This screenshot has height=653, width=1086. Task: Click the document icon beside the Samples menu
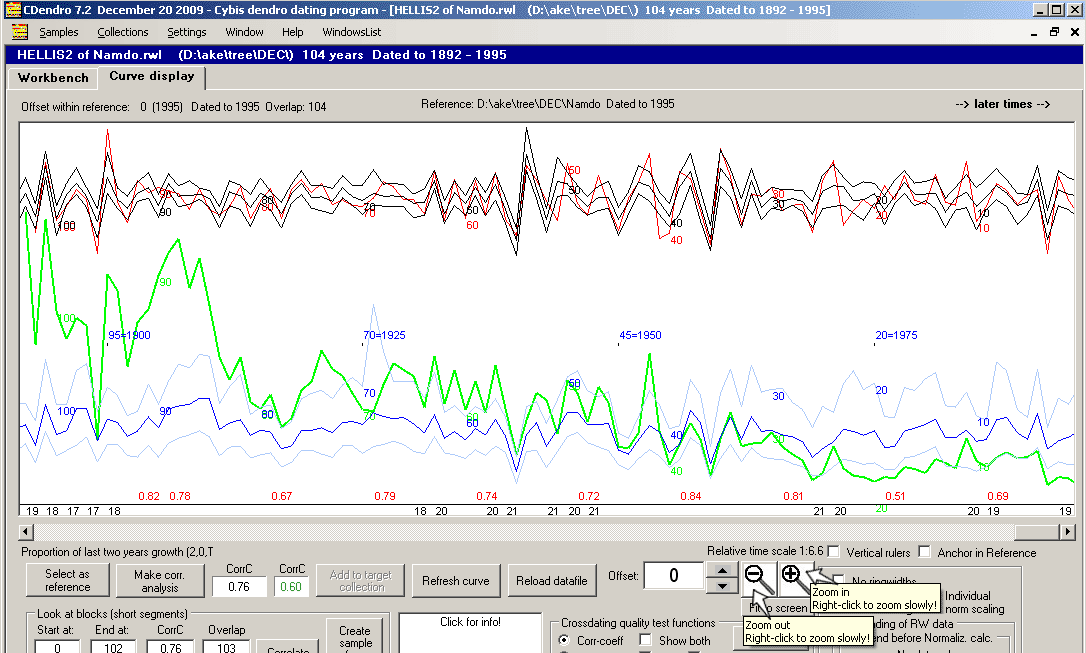point(19,32)
